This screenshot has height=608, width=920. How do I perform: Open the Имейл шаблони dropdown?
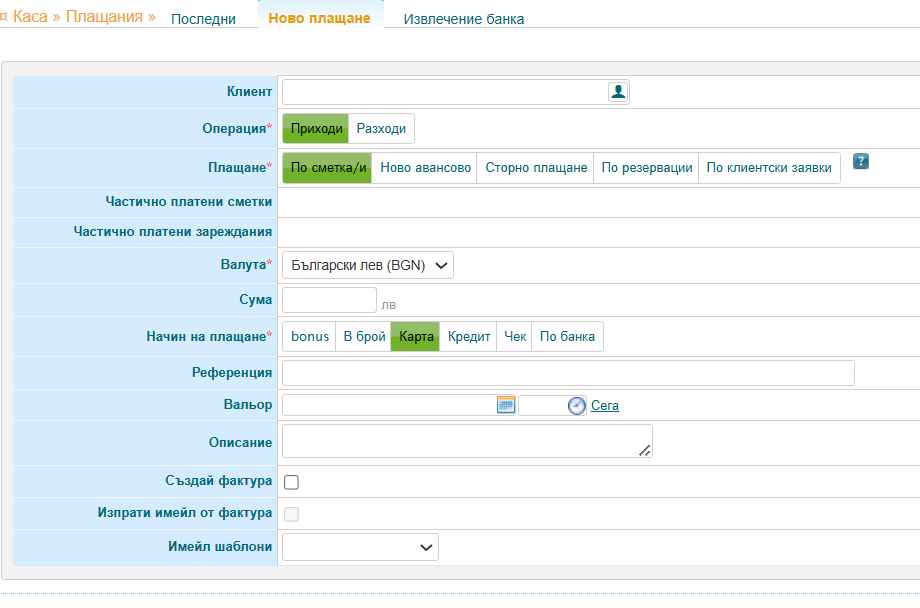click(360, 547)
